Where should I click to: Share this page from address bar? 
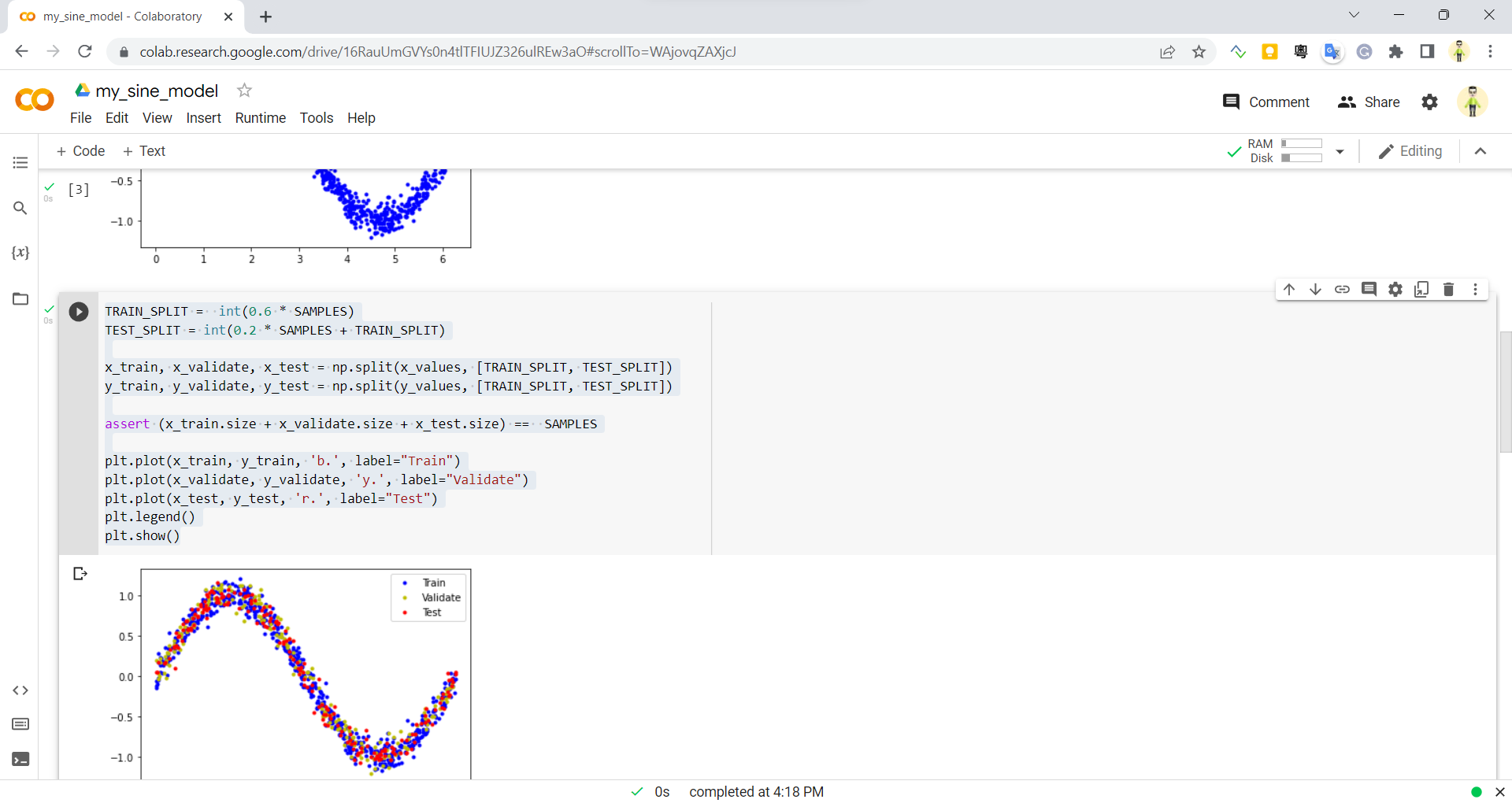(1167, 52)
